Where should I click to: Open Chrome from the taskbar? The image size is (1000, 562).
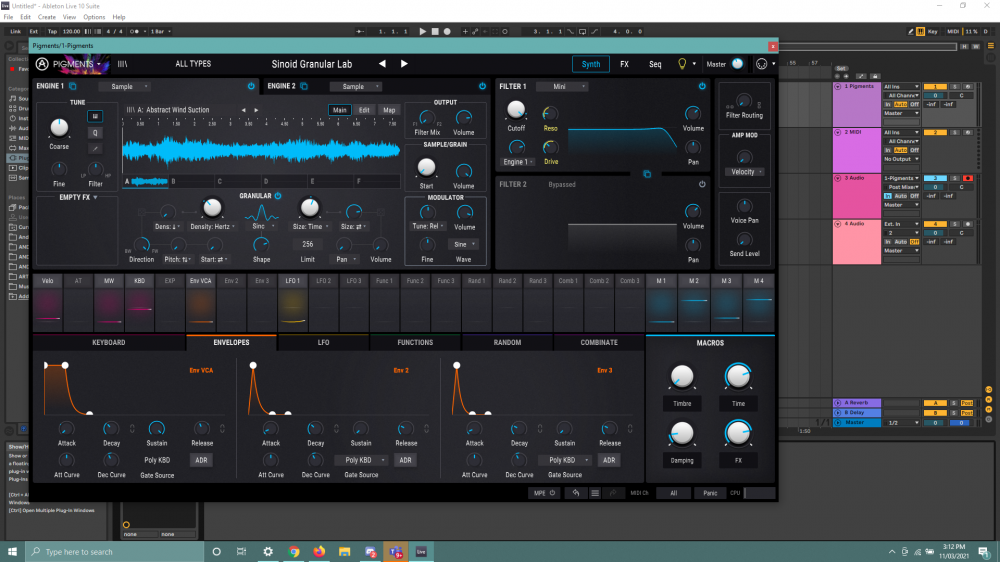tap(293, 552)
